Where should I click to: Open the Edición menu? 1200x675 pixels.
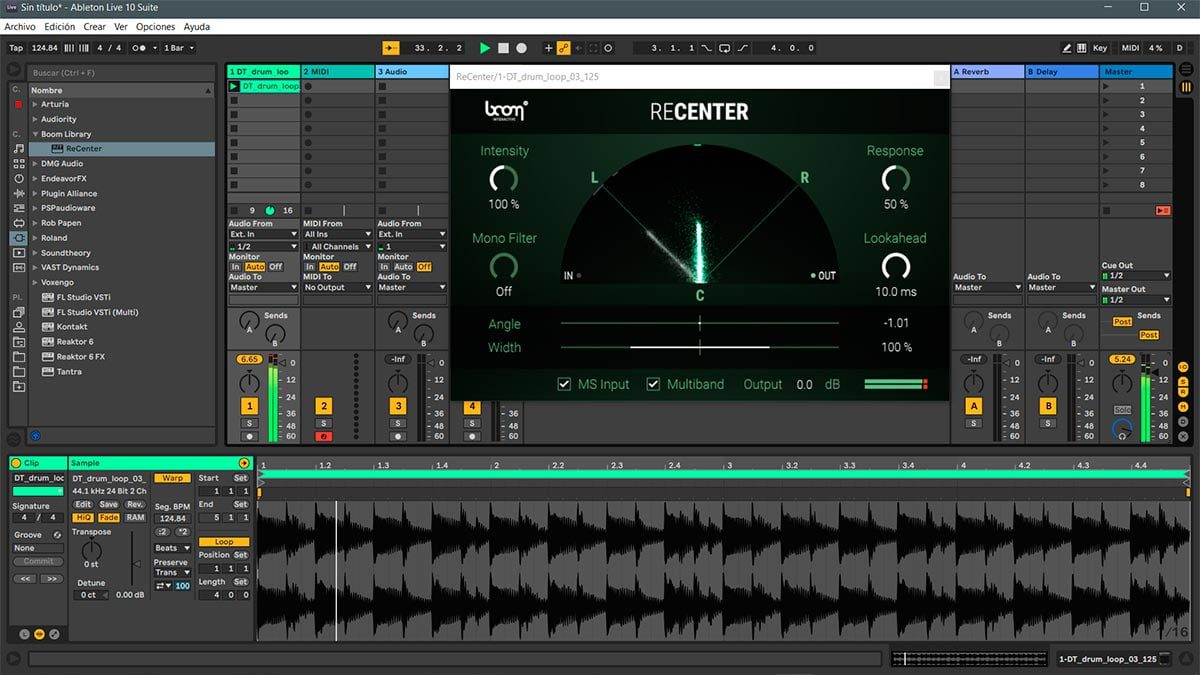[x=60, y=27]
